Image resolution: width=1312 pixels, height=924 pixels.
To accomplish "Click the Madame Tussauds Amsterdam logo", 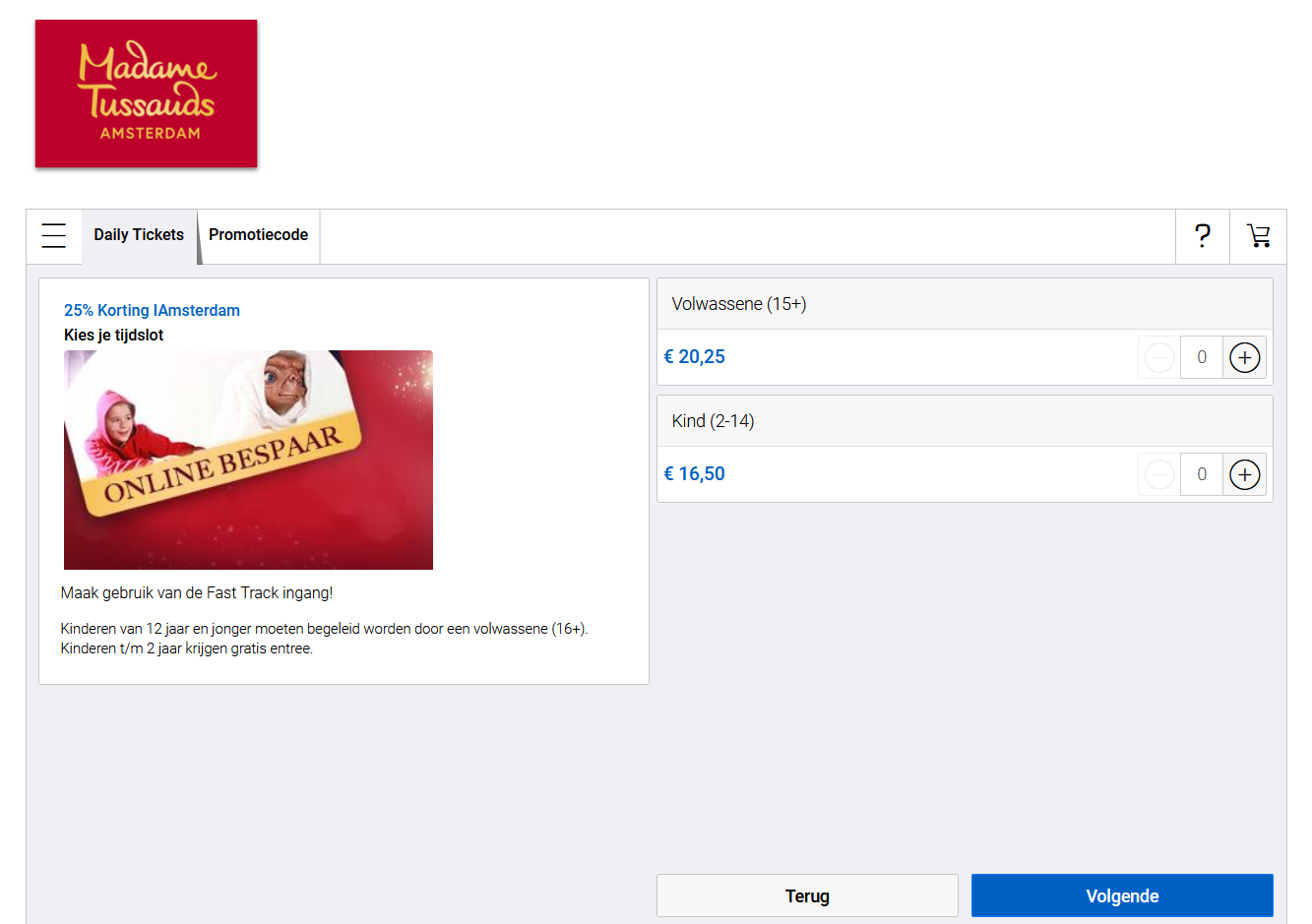I will (x=146, y=92).
